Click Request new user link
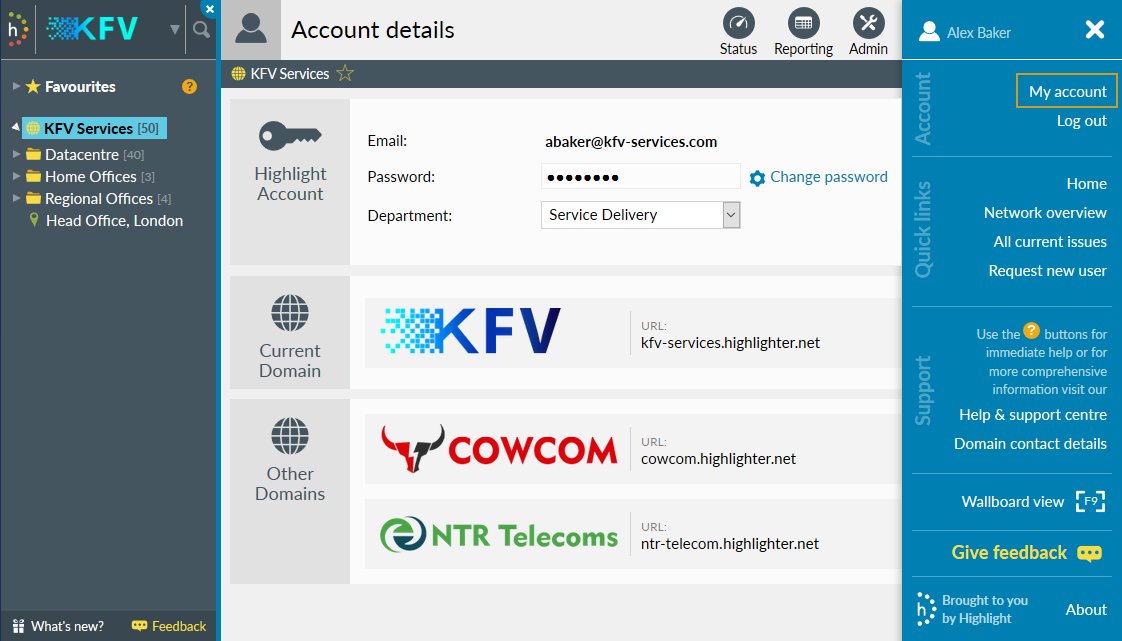Viewport: 1122px width, 641px height. (x=1047, y=270)
